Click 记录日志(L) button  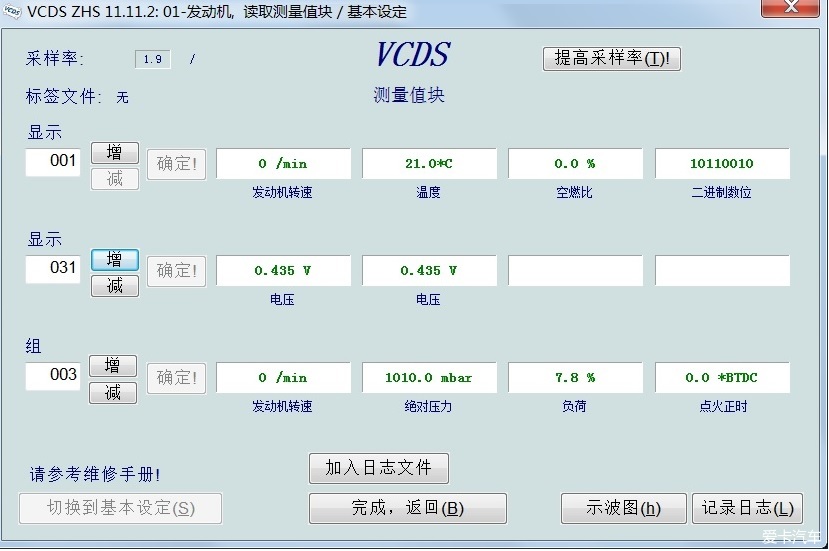click(x=748, y=508)
